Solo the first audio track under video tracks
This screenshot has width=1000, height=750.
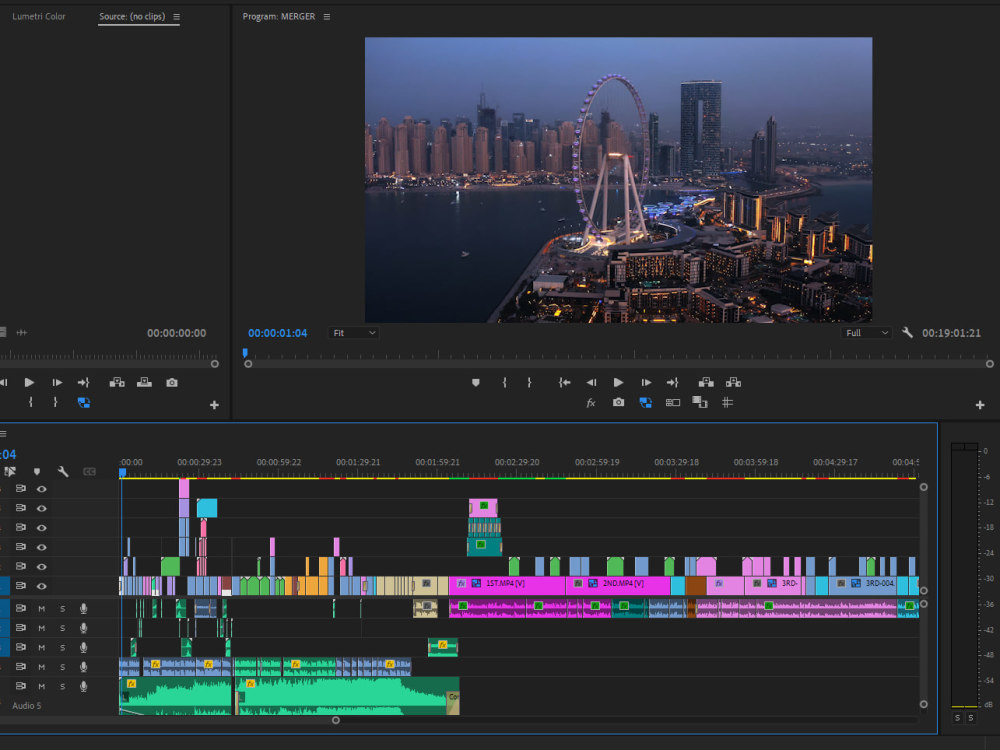click(x=62, y=608)
